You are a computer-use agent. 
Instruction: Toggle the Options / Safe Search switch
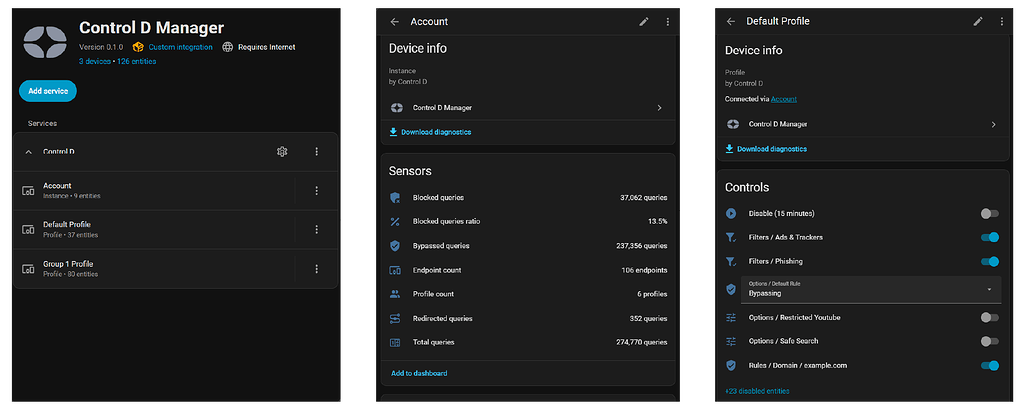pos(989,341)
